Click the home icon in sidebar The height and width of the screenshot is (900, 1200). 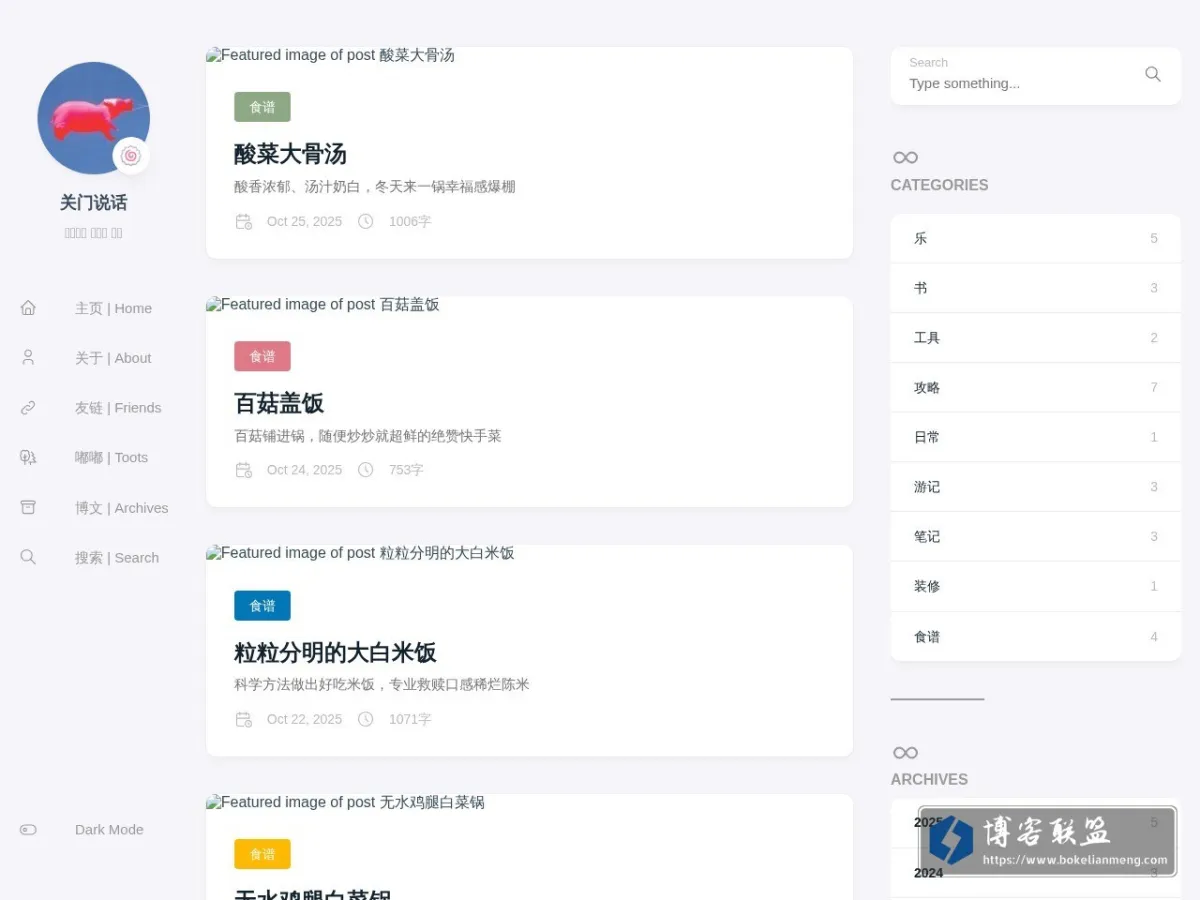(28, 308)
